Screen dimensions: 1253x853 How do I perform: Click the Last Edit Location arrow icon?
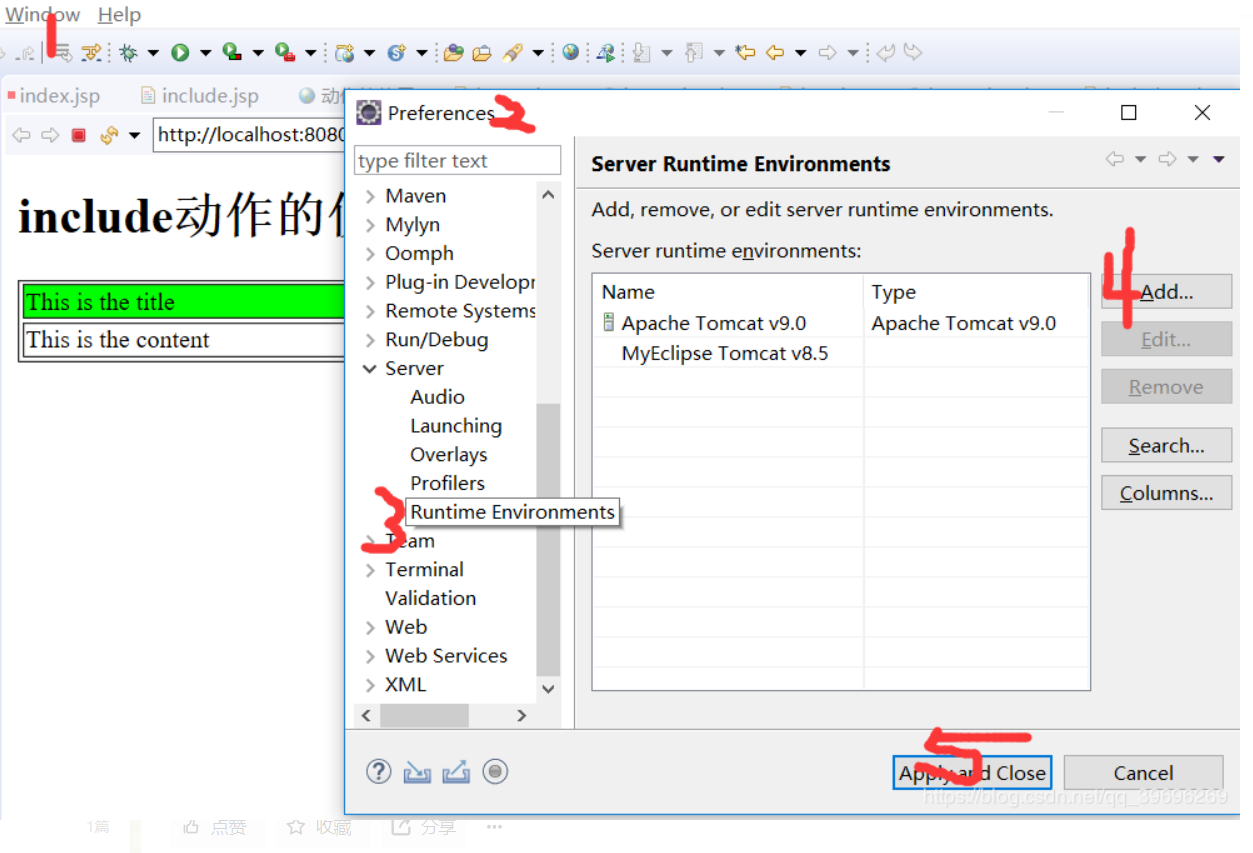(745, 53)
